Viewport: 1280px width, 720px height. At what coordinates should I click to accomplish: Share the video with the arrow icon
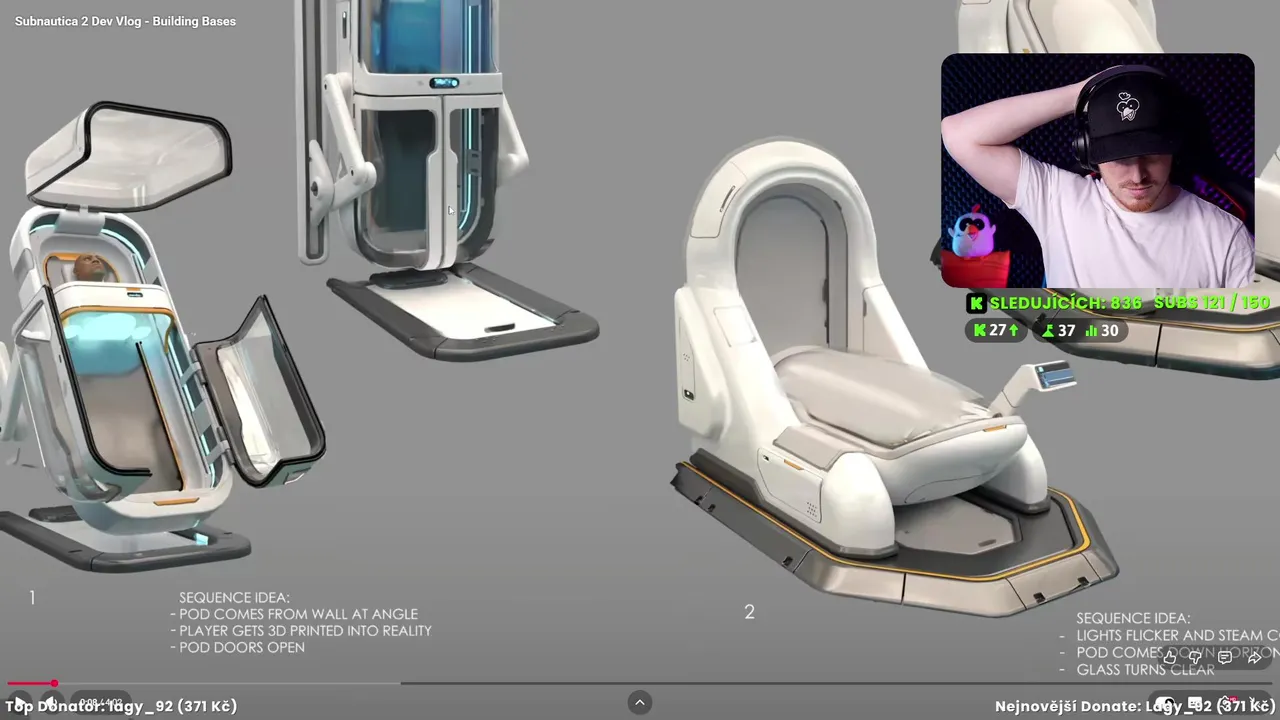(1254, 657)
